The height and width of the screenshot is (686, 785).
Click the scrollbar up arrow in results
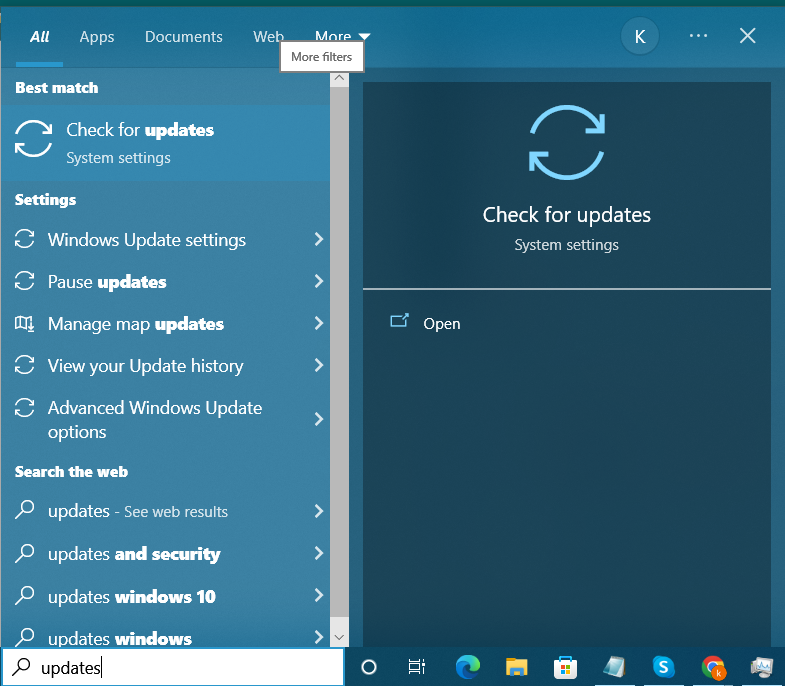[339, 78]
